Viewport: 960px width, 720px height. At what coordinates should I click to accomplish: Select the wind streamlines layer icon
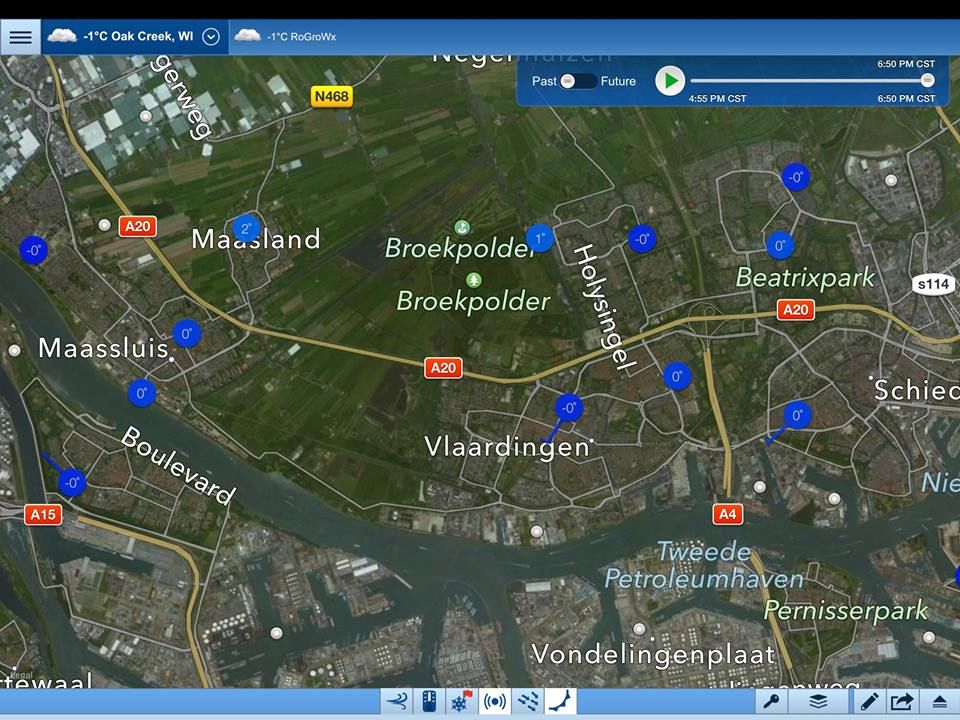pos(527,702)
